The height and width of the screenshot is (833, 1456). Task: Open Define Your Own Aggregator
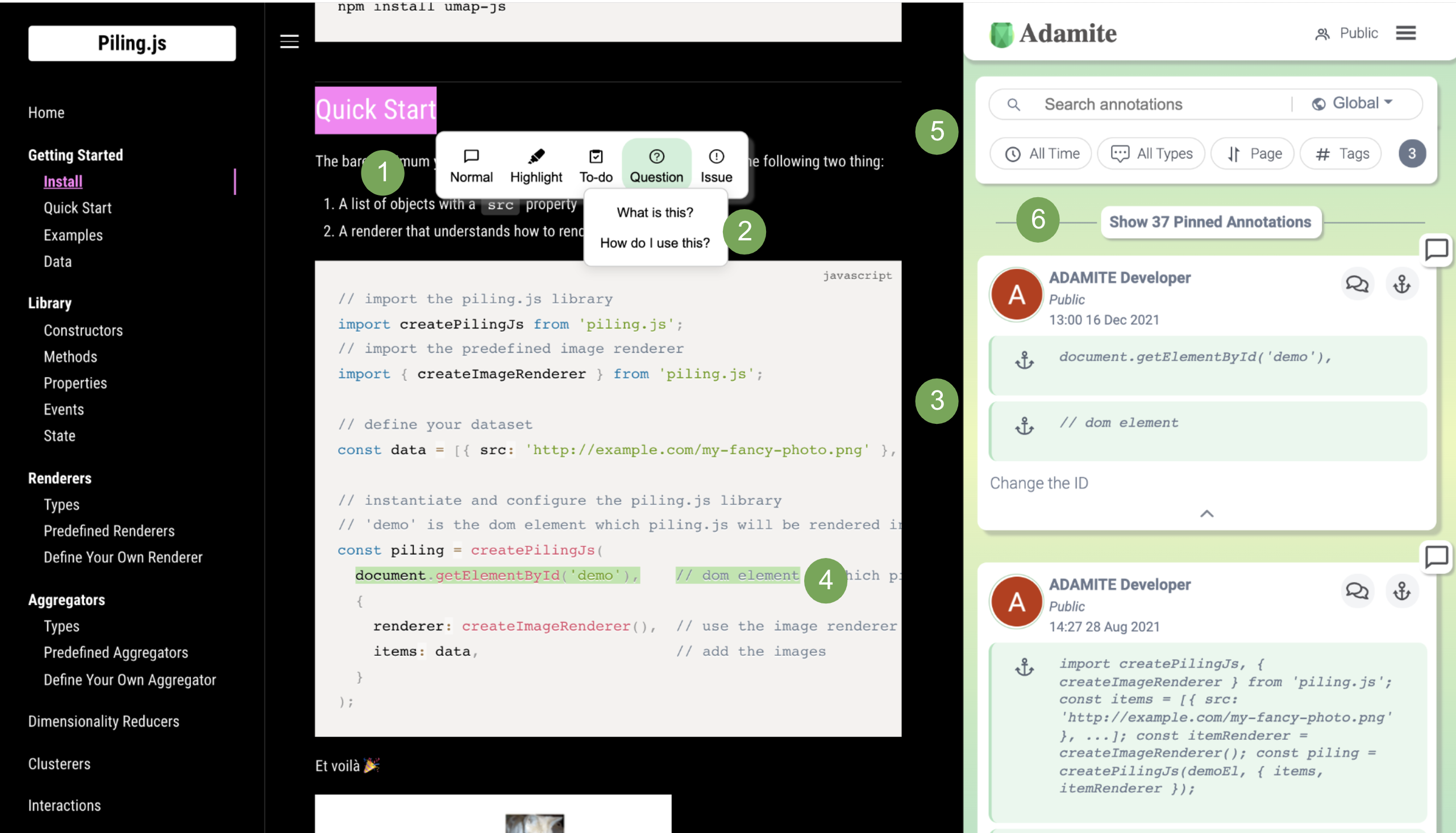point(130,680)
